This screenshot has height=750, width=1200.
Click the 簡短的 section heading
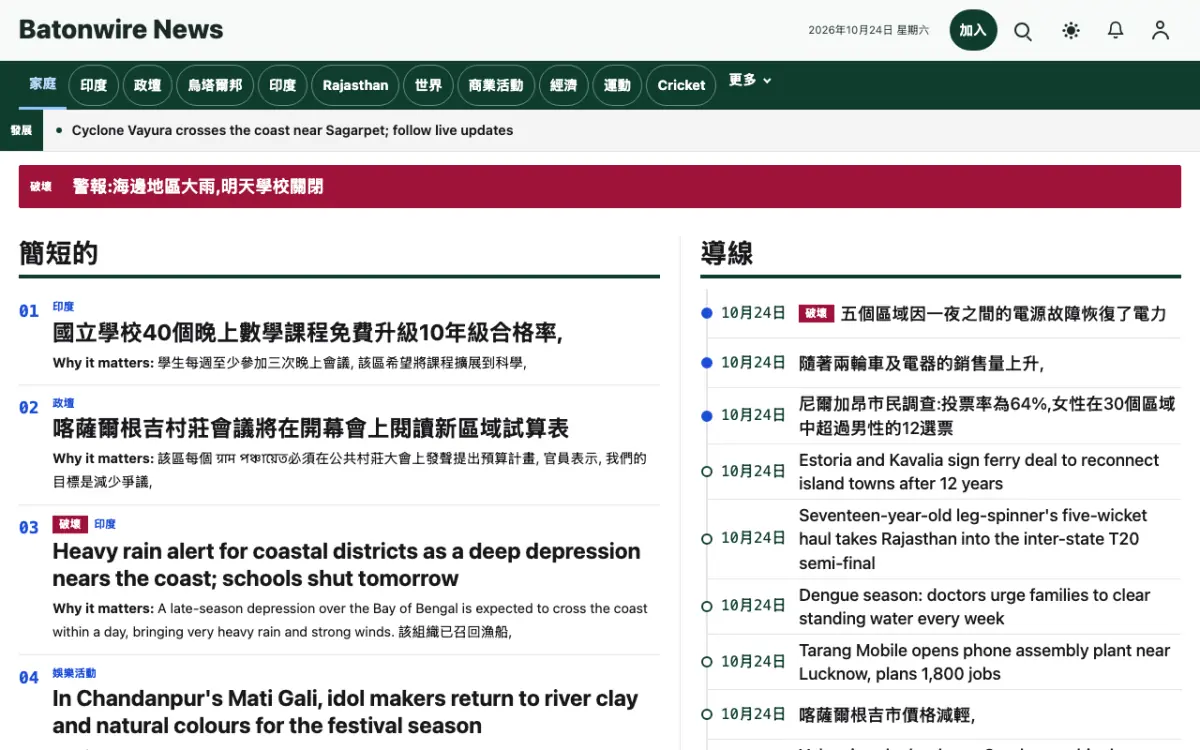[x=58, y=254]
